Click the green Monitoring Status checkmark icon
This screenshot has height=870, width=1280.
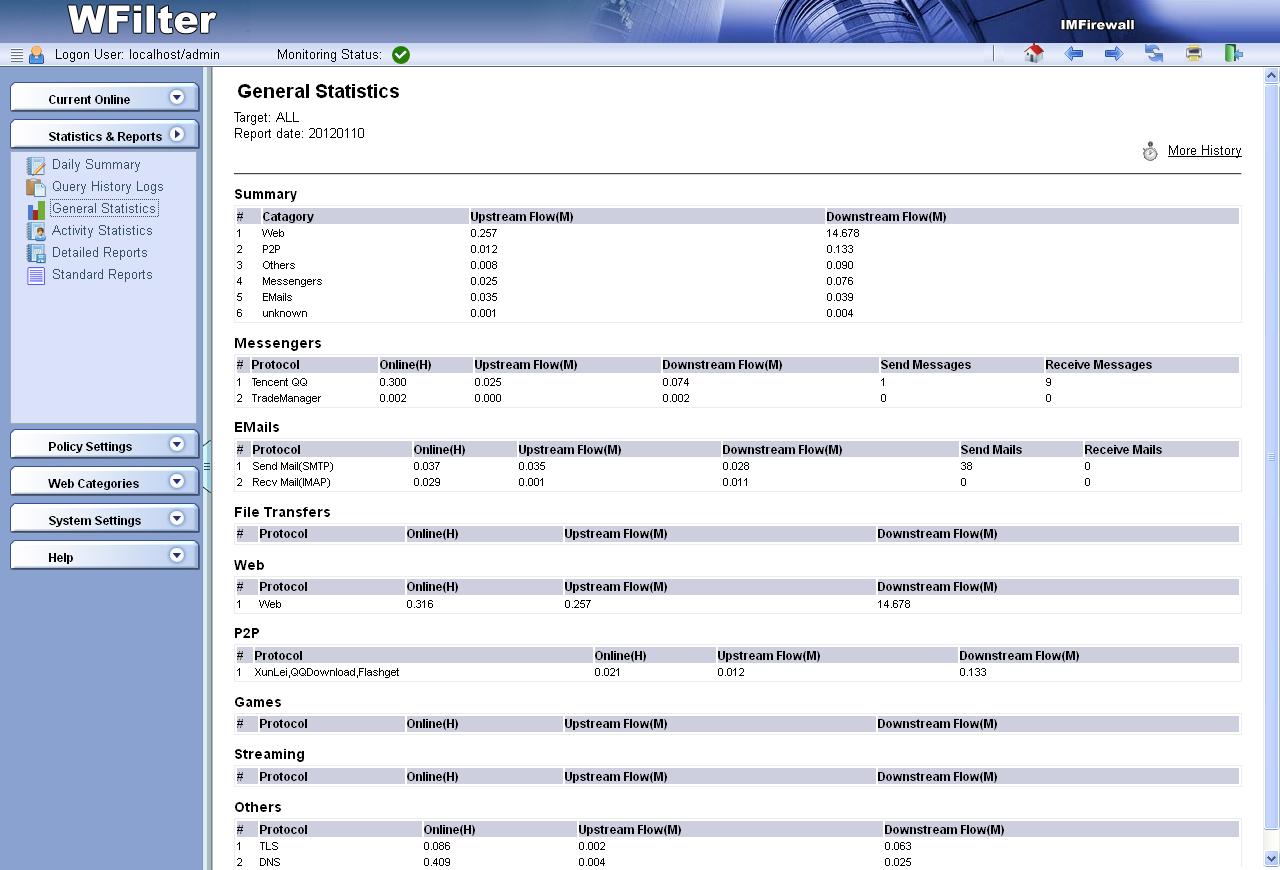point(401,55)
